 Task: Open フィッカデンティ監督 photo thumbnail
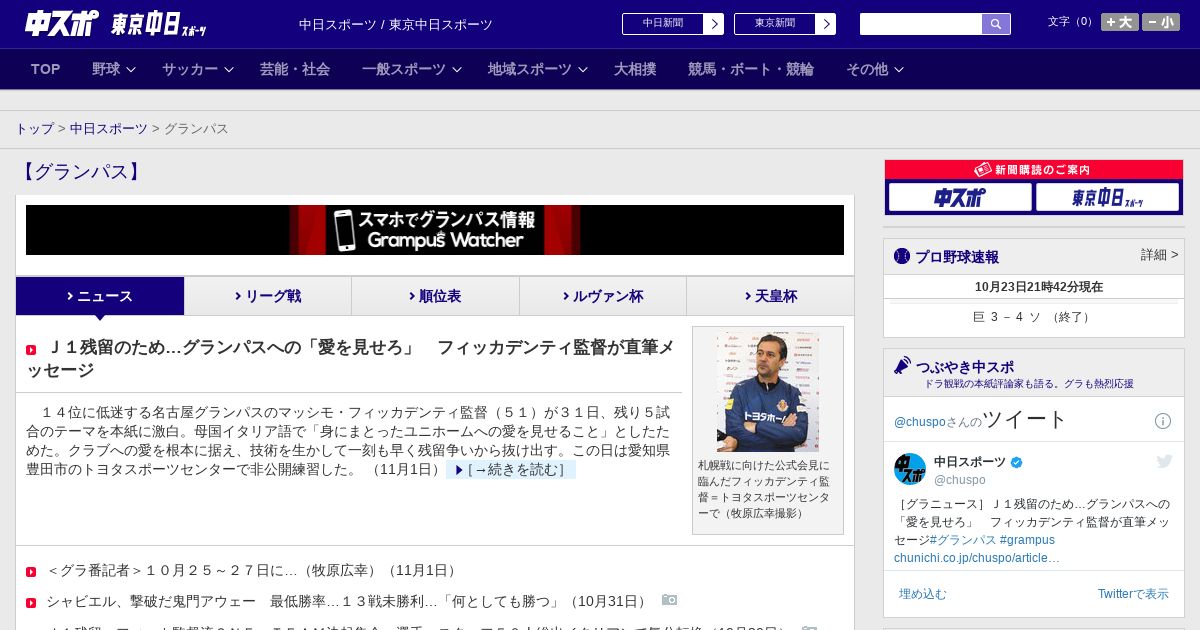click(x=768, y=392)
